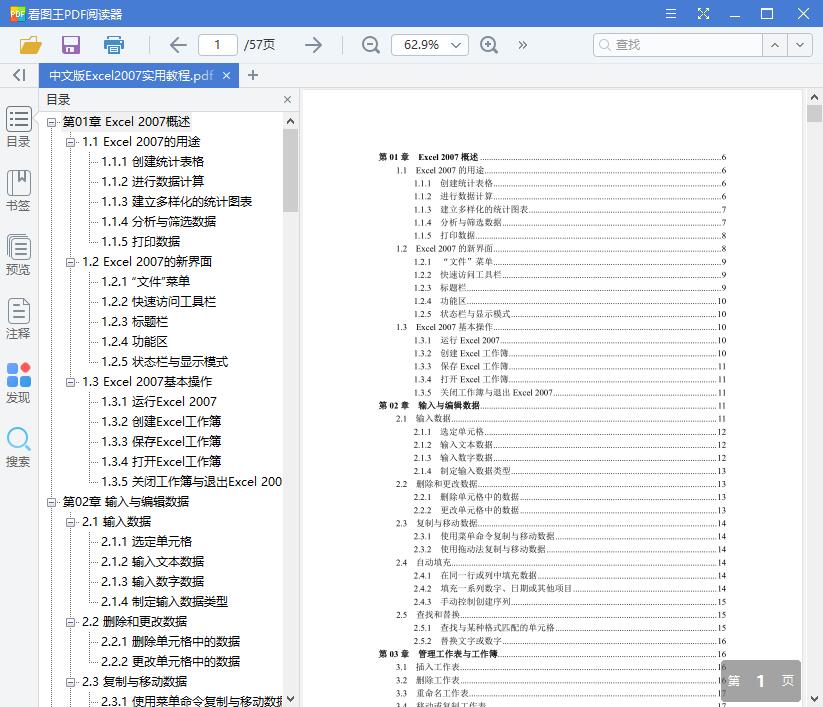Close the 目录 contents panel

pyautogui.click(x=287, y=99)
